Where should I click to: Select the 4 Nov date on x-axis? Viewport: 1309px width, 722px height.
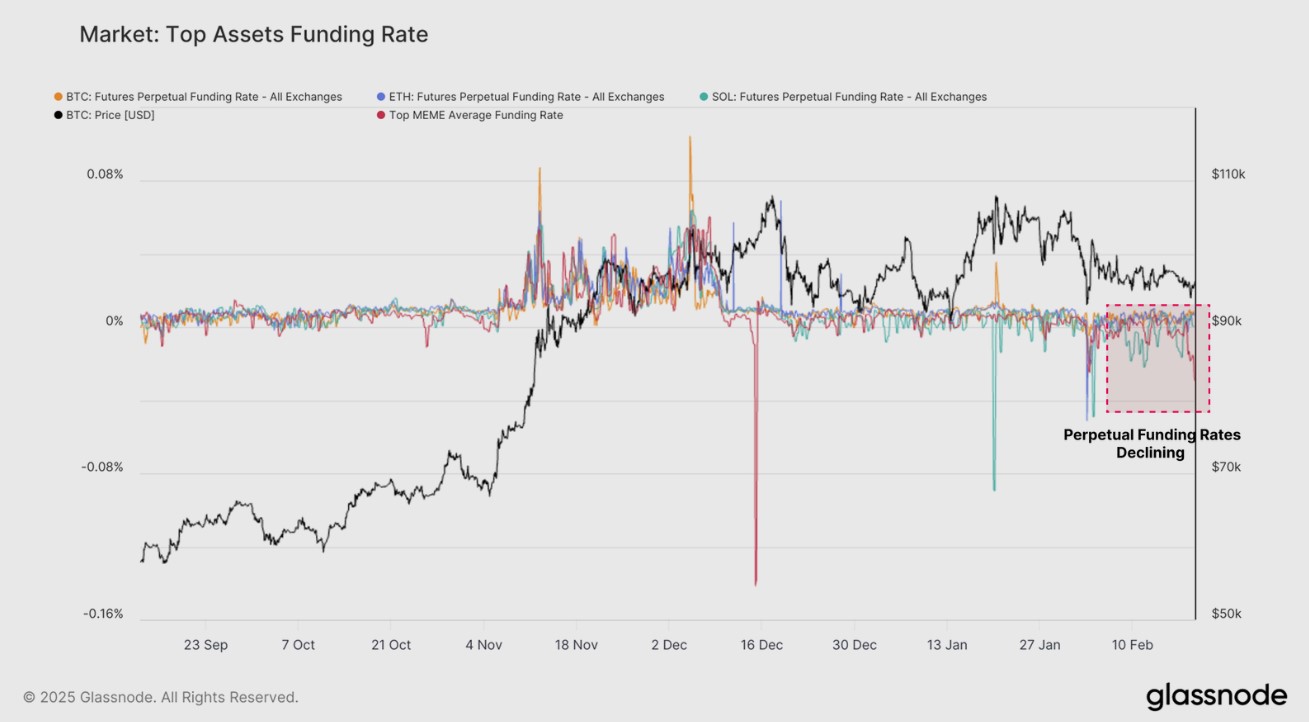pyautogui.click(x=484, y=645)
